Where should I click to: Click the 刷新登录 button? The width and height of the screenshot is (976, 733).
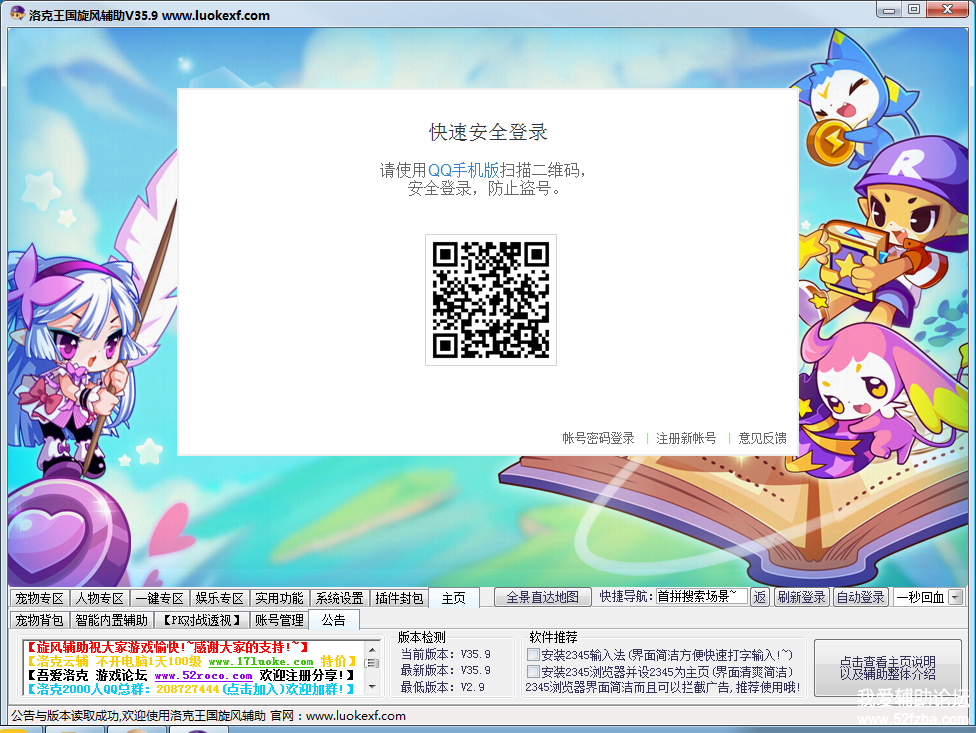[800, 597]
